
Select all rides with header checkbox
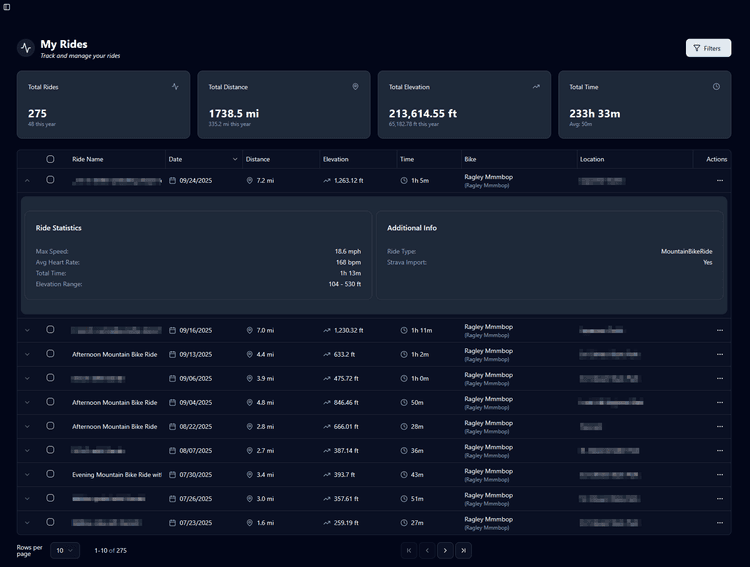click(x=50, y=159)
